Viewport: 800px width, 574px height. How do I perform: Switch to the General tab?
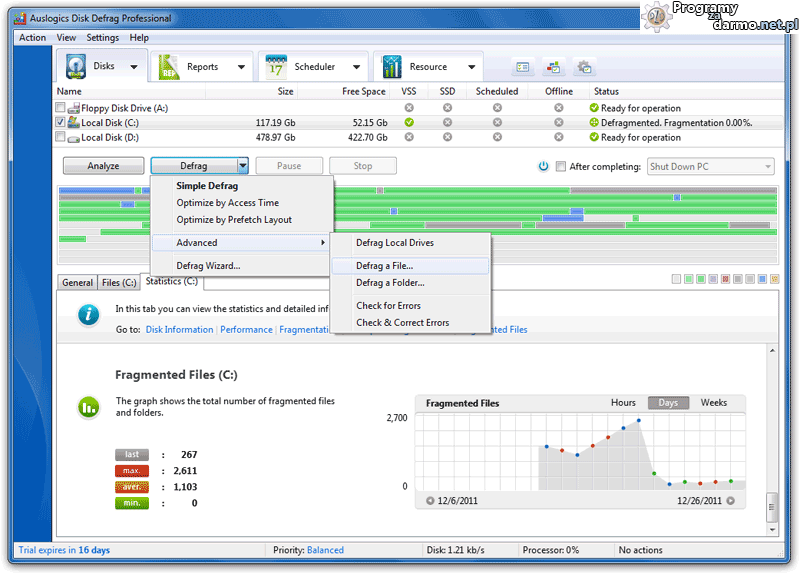(x=77, y=283)
